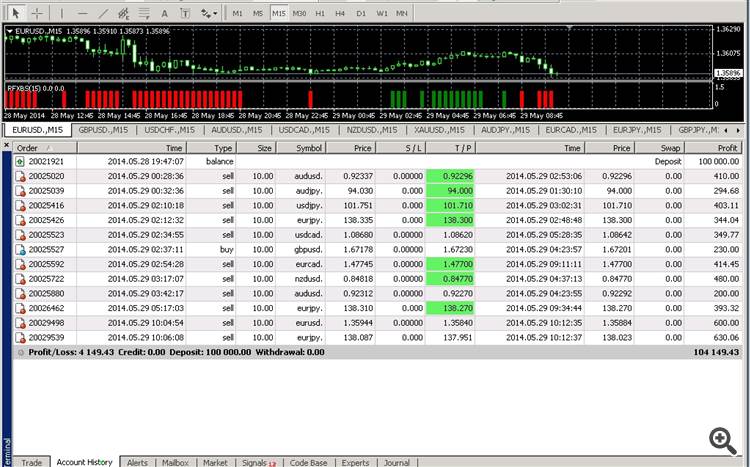Image resolution: width=750 pixels, height=467 pixels.
Task: Click the zoom magnifier icon
Action: [x=722, y=441]
